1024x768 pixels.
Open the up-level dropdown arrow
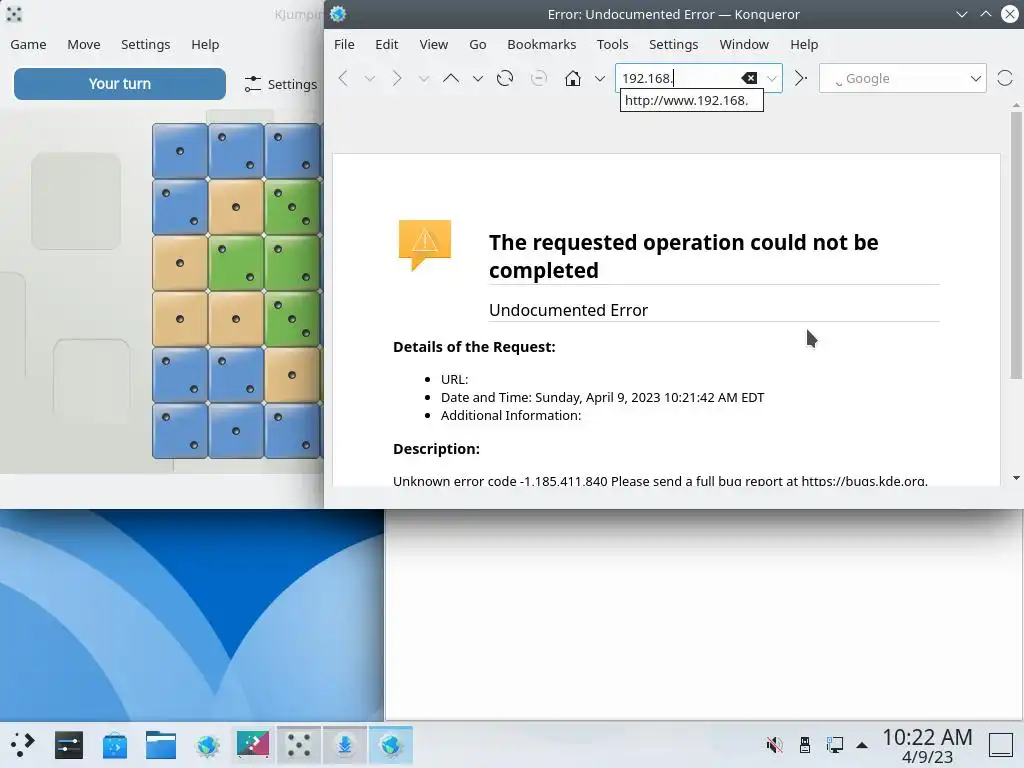pyautogui.click(x=478, y=79)
